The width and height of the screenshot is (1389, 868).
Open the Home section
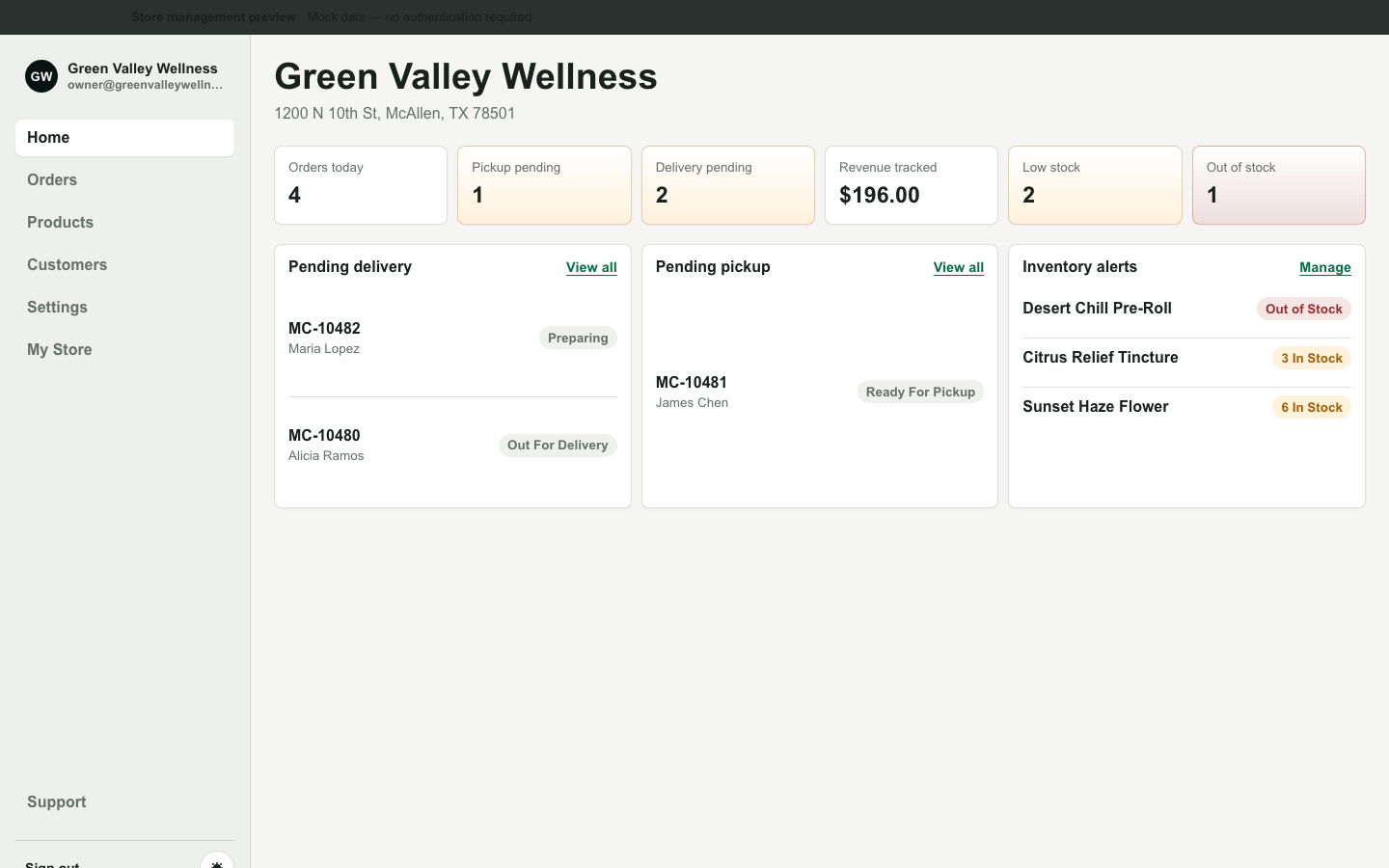click(124, 138)
